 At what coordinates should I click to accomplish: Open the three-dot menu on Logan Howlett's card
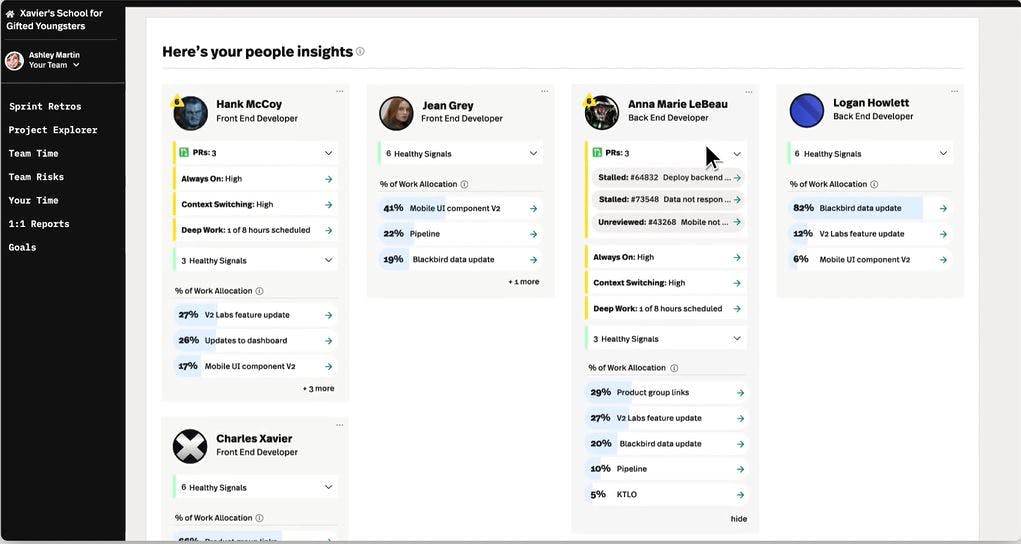(955, 91)
